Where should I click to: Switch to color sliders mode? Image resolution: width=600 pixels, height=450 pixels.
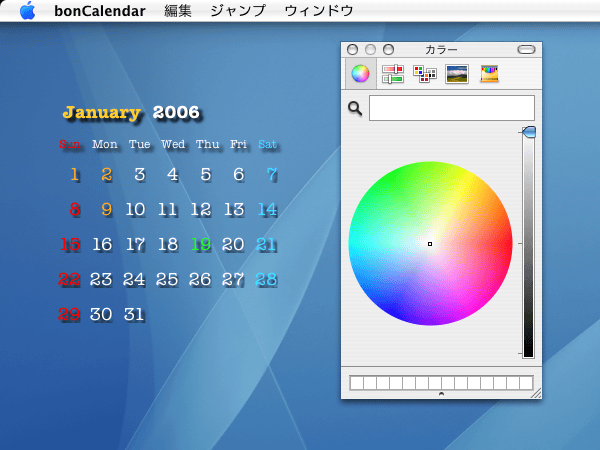(393, 73)
